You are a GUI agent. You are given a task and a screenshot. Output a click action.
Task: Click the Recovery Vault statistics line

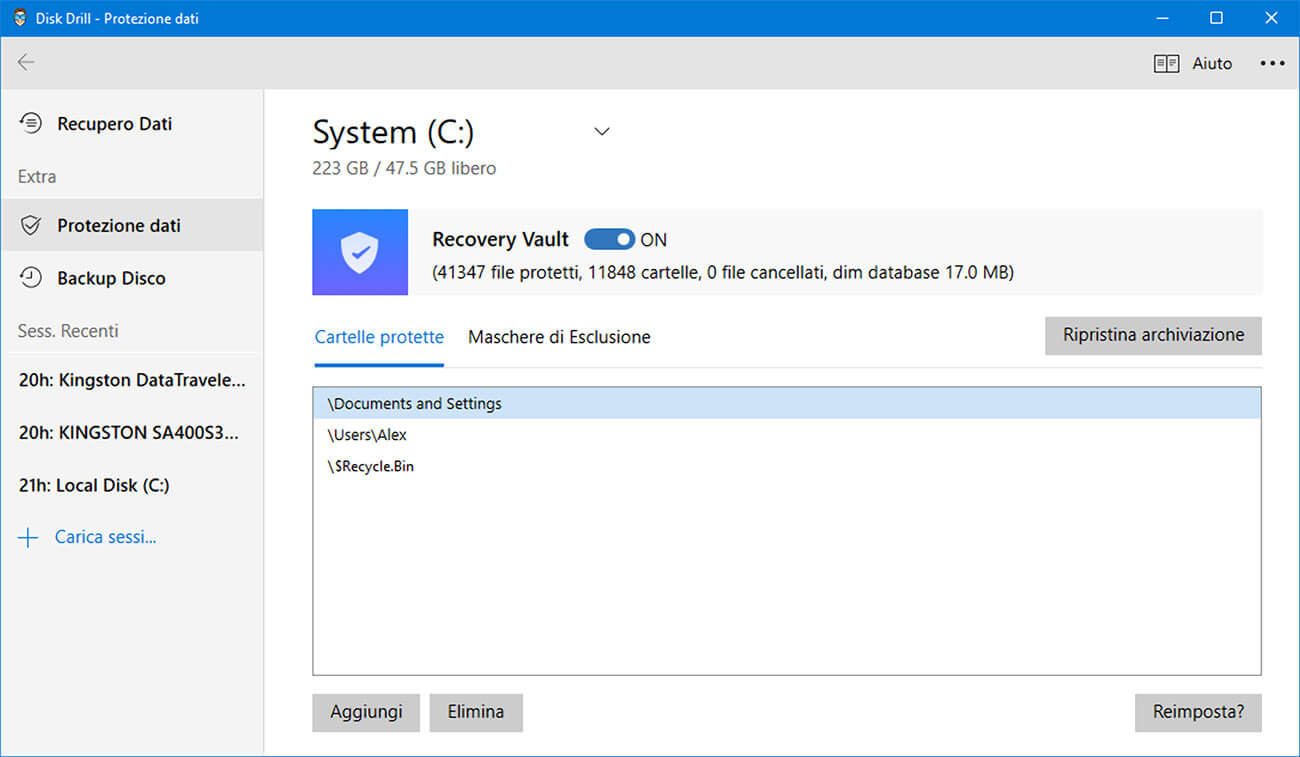tap(723, 271)
